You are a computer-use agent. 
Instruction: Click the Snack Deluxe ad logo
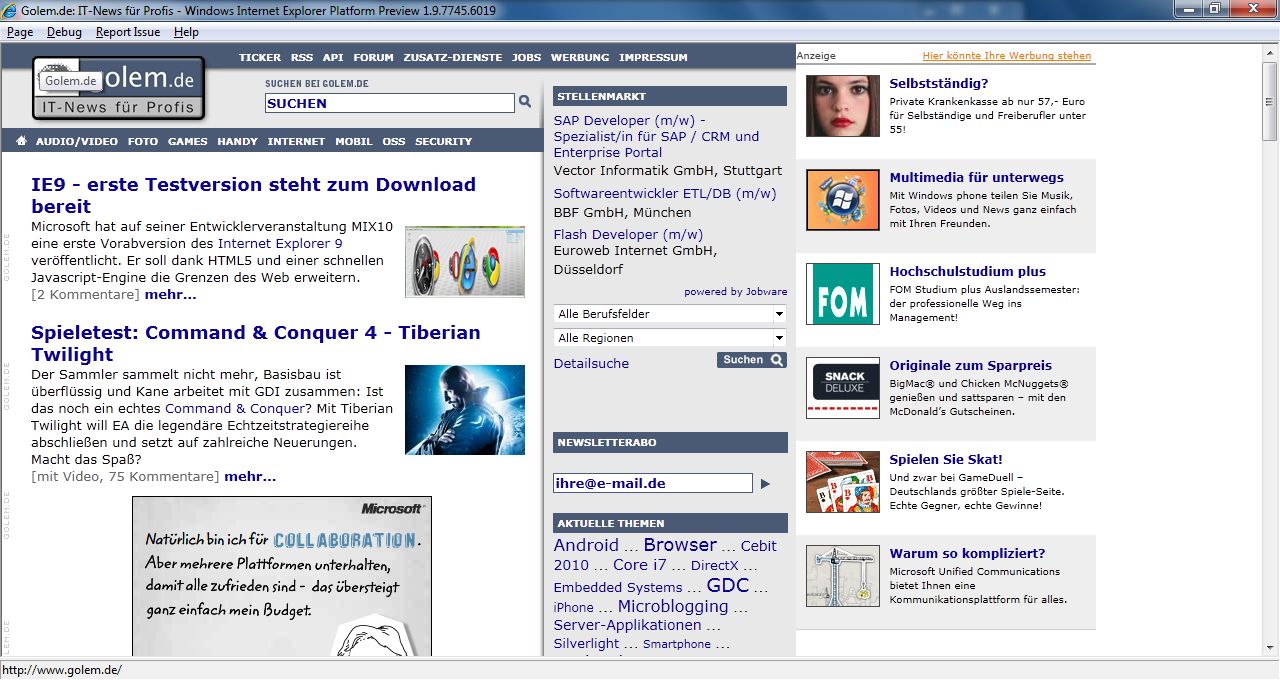[842, 388]
